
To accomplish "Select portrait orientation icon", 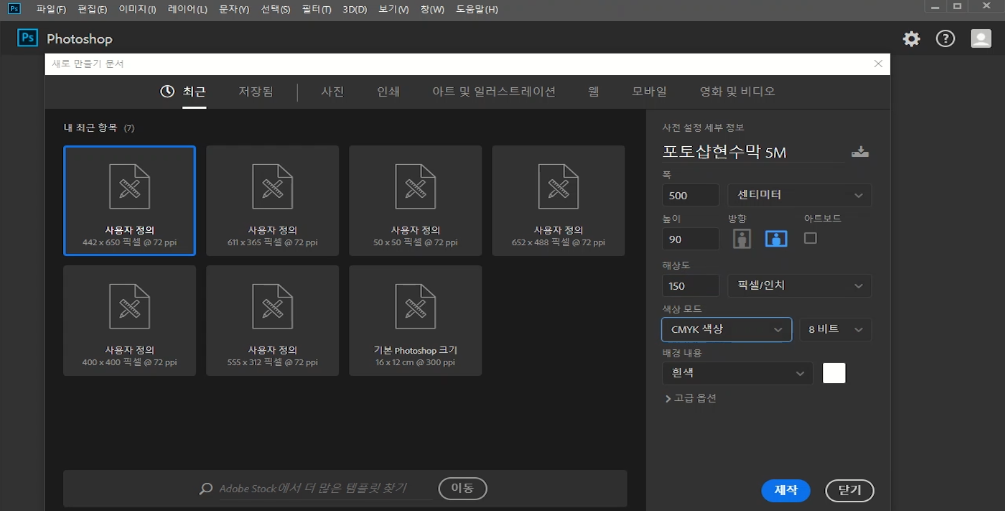I will tap(742, 239).
